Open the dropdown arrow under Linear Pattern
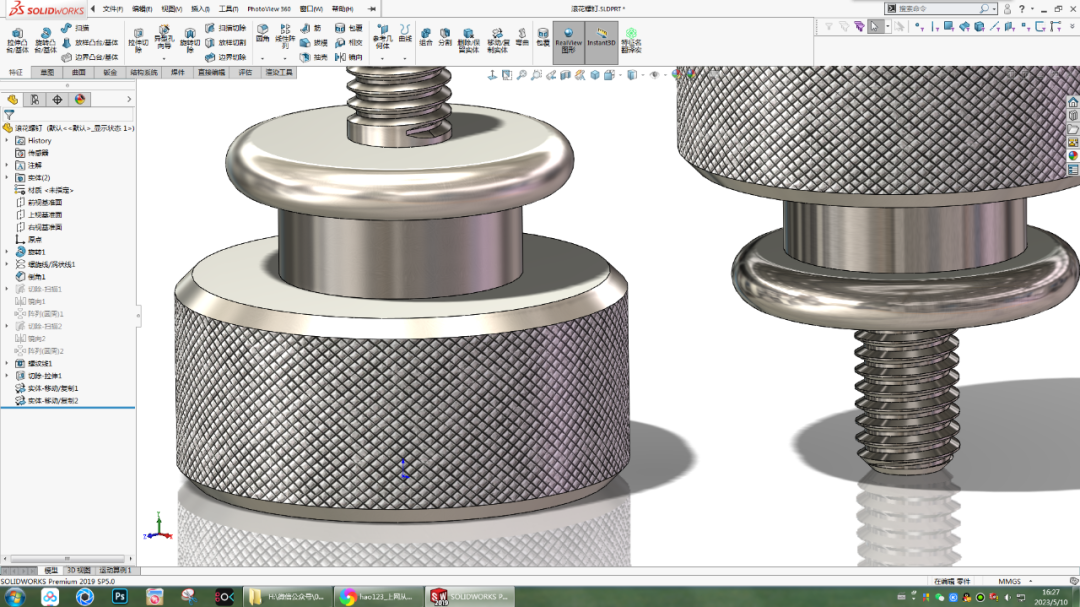 (x=285, y=58)
